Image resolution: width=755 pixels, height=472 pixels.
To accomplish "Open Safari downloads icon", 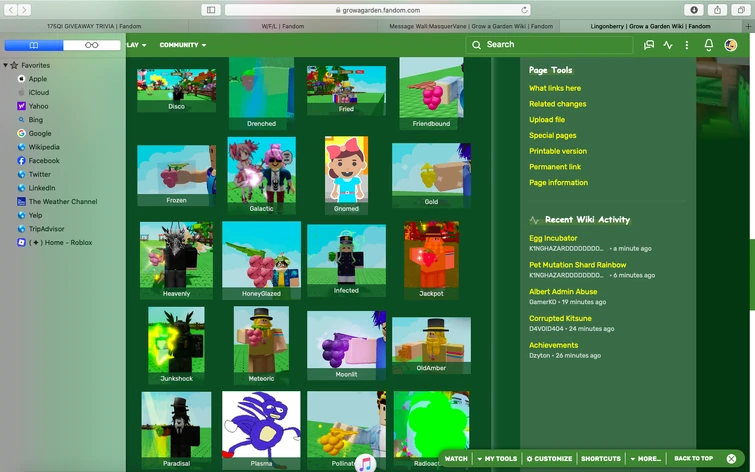I will click(694, 10).
